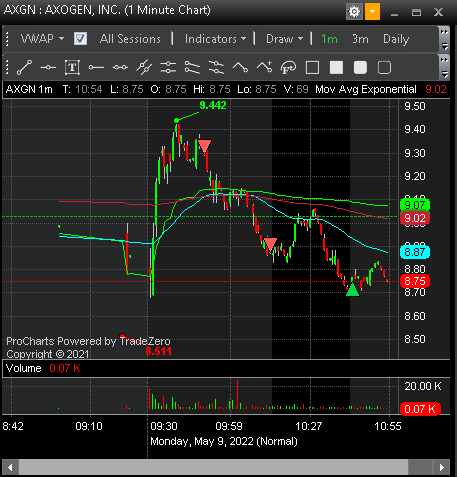Click the Monday, May 9, 2022 date label
The width and height of the screenshot is (457, 477).
point(224,441)
